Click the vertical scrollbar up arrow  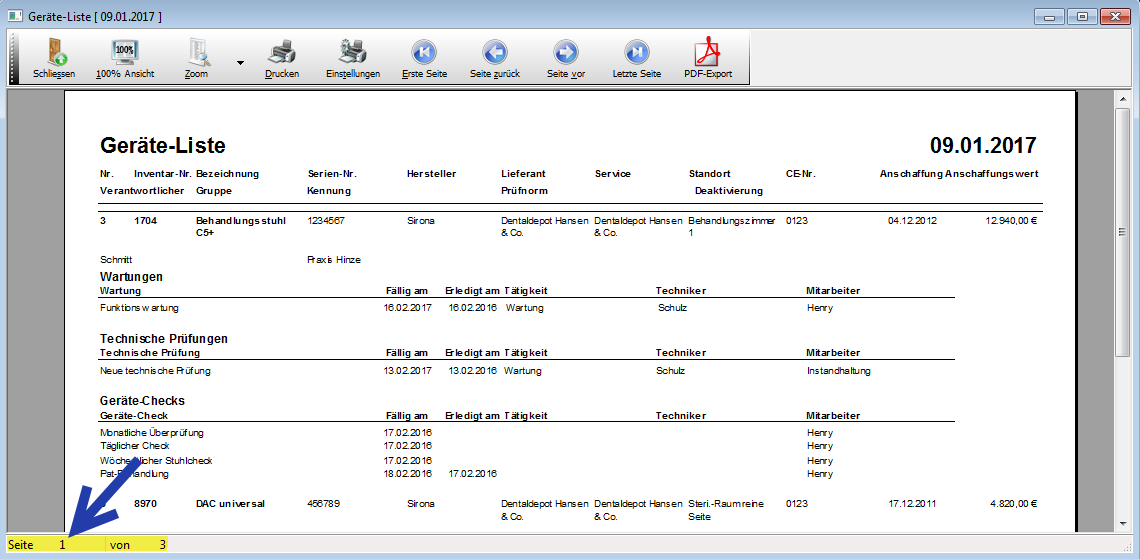(1122, 99)
